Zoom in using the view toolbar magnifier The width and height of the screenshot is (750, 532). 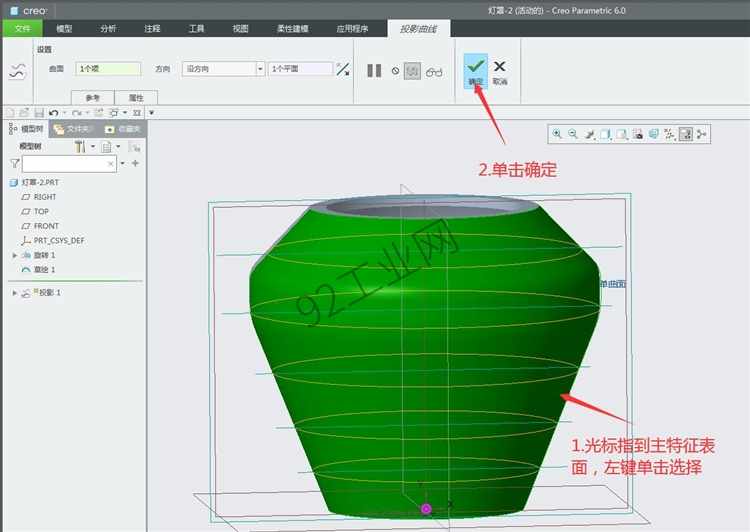[x=557, y=134]
